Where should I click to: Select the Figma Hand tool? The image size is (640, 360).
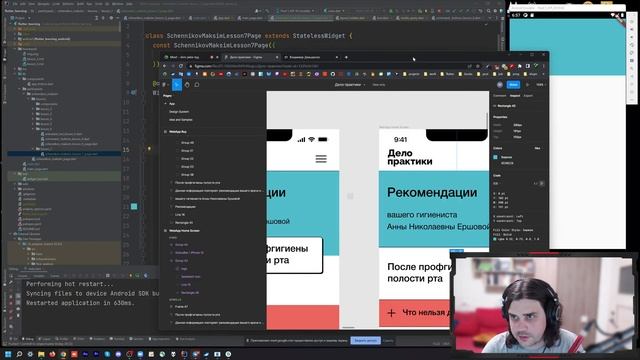point(187,85)
